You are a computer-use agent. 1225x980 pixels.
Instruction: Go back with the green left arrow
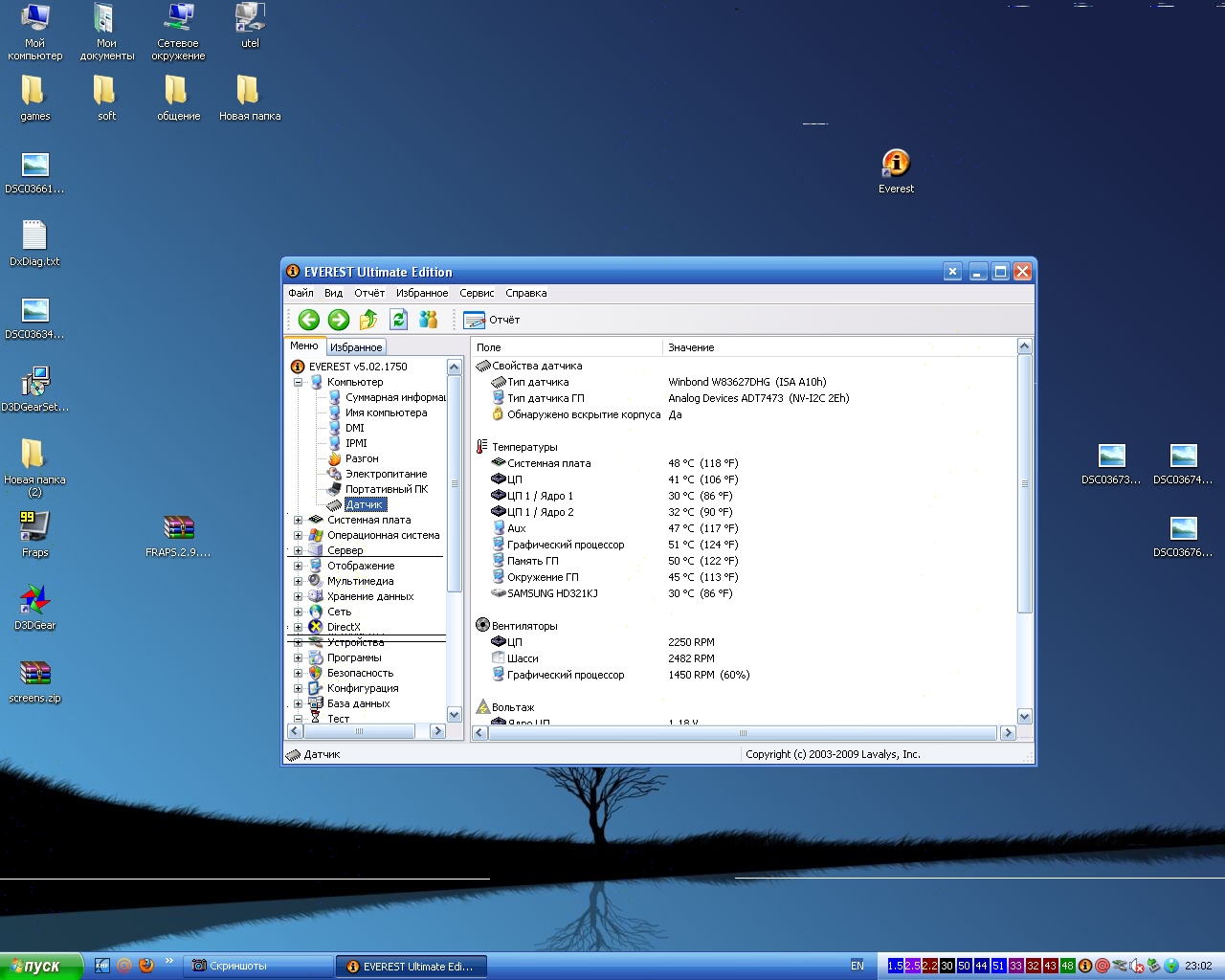point(308,320)
